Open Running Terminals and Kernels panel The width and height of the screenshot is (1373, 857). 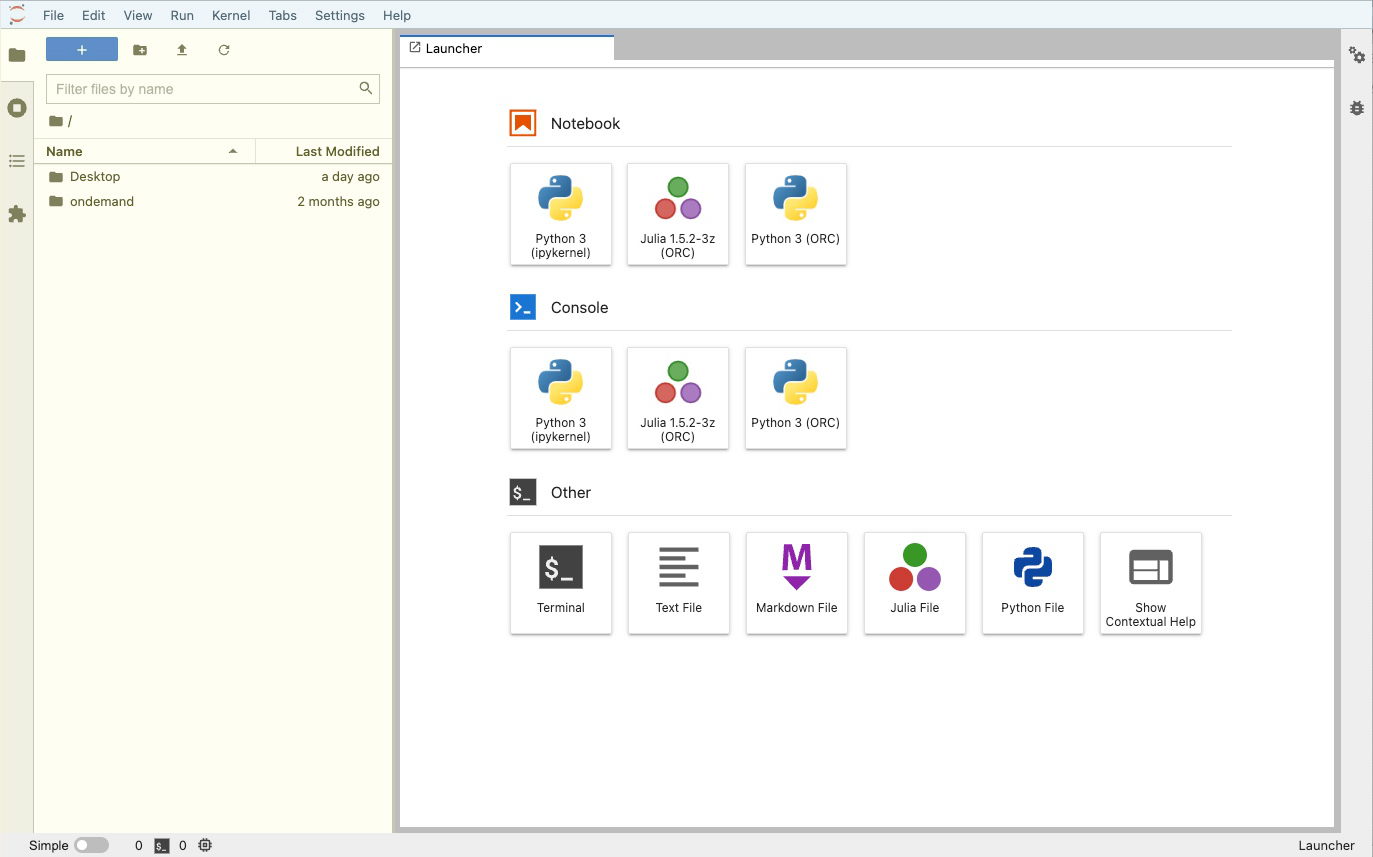(17, 108)
